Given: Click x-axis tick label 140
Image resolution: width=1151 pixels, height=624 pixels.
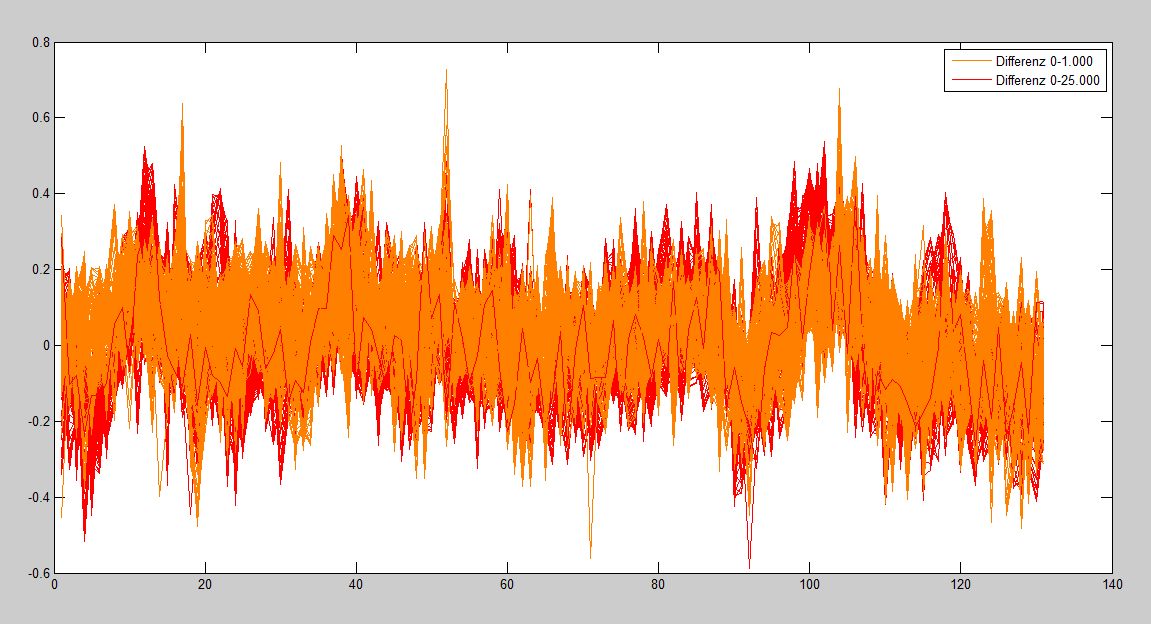Looking at the screenshot, I should (x=1112, y=585).
